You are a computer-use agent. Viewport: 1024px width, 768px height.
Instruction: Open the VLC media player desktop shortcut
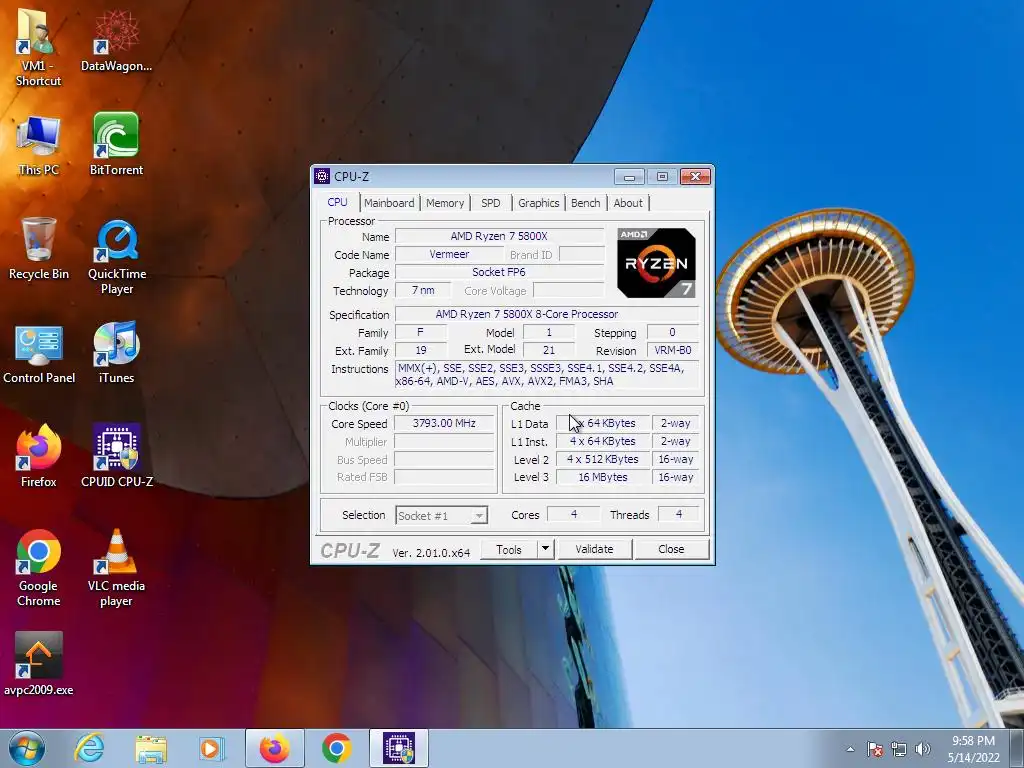[116, 568]
